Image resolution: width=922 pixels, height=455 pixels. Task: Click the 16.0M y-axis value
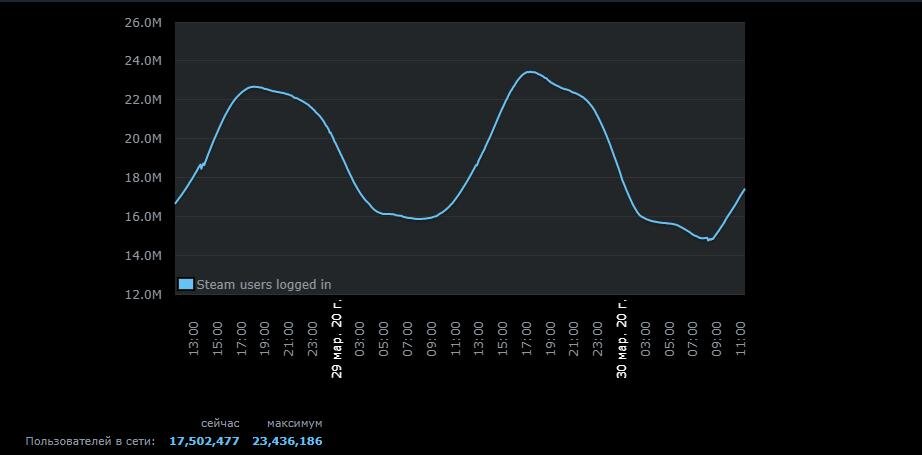(143, 217)
